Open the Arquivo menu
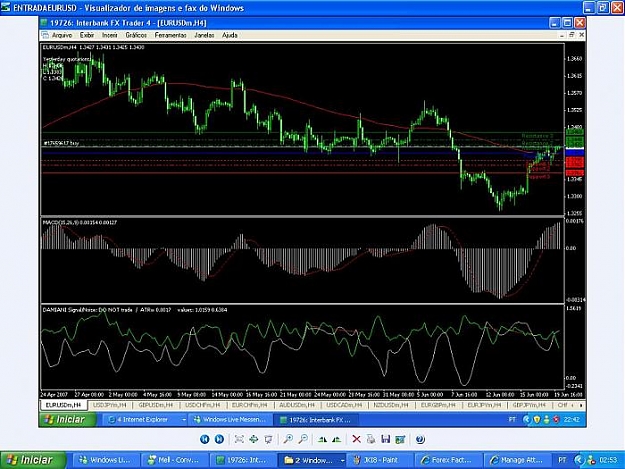The height and width of the screenshot is (469, 625). (x=62, y=35)
